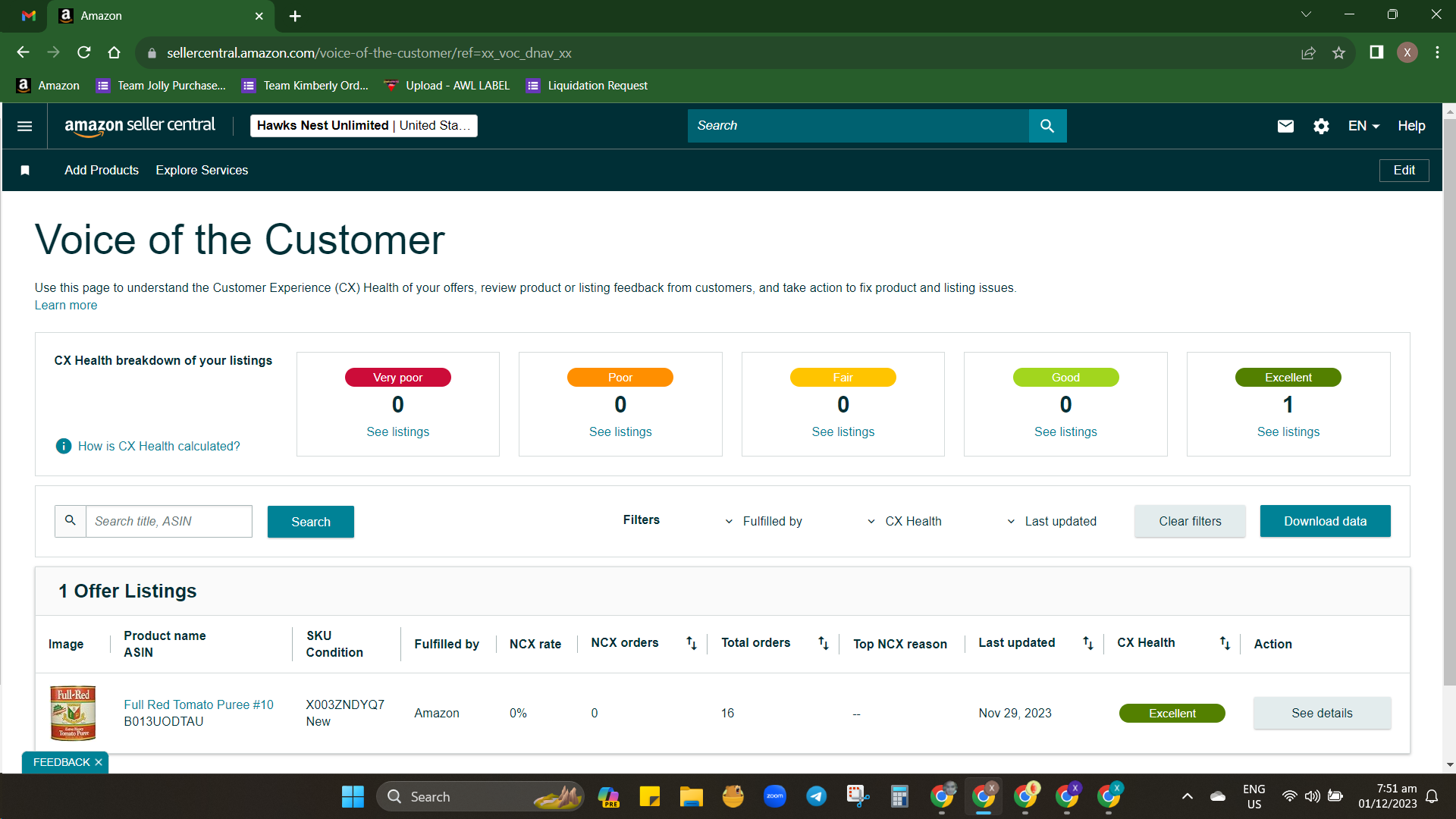
Task: Click the Full-Red tomato puree product thumbnail
Action: [73, 713]
